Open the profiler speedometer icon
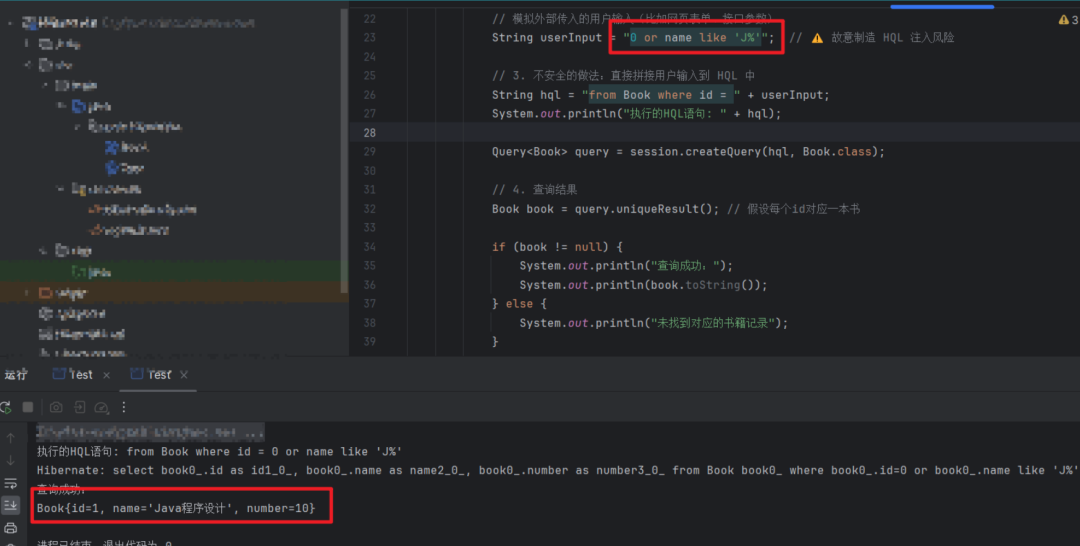The width and height of the screenshot is (1080, 546). point(102,408)
